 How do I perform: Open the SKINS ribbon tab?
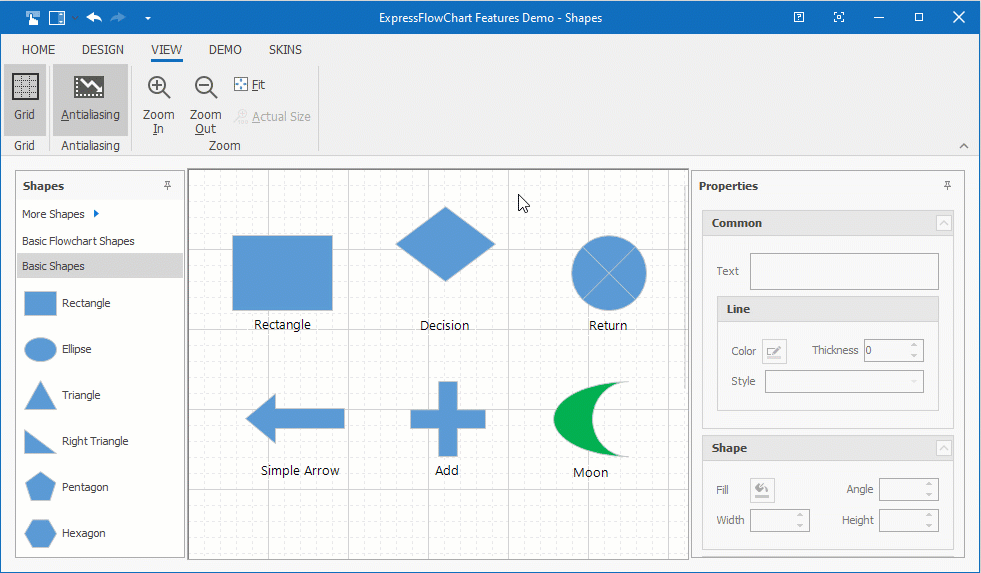point(285,50)
